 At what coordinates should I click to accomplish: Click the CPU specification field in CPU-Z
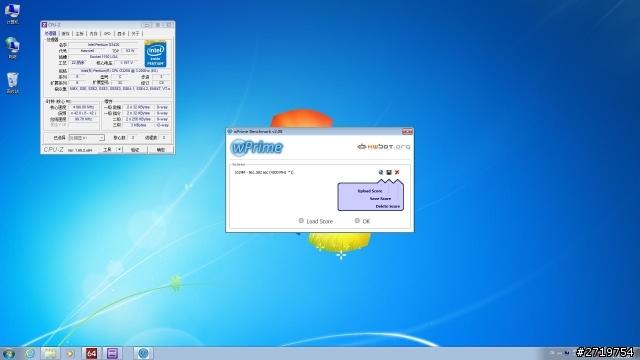pos(119,71)
